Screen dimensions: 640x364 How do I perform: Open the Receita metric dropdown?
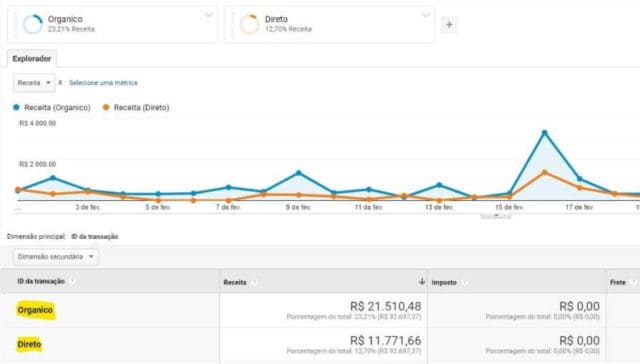tap(34, 83)
